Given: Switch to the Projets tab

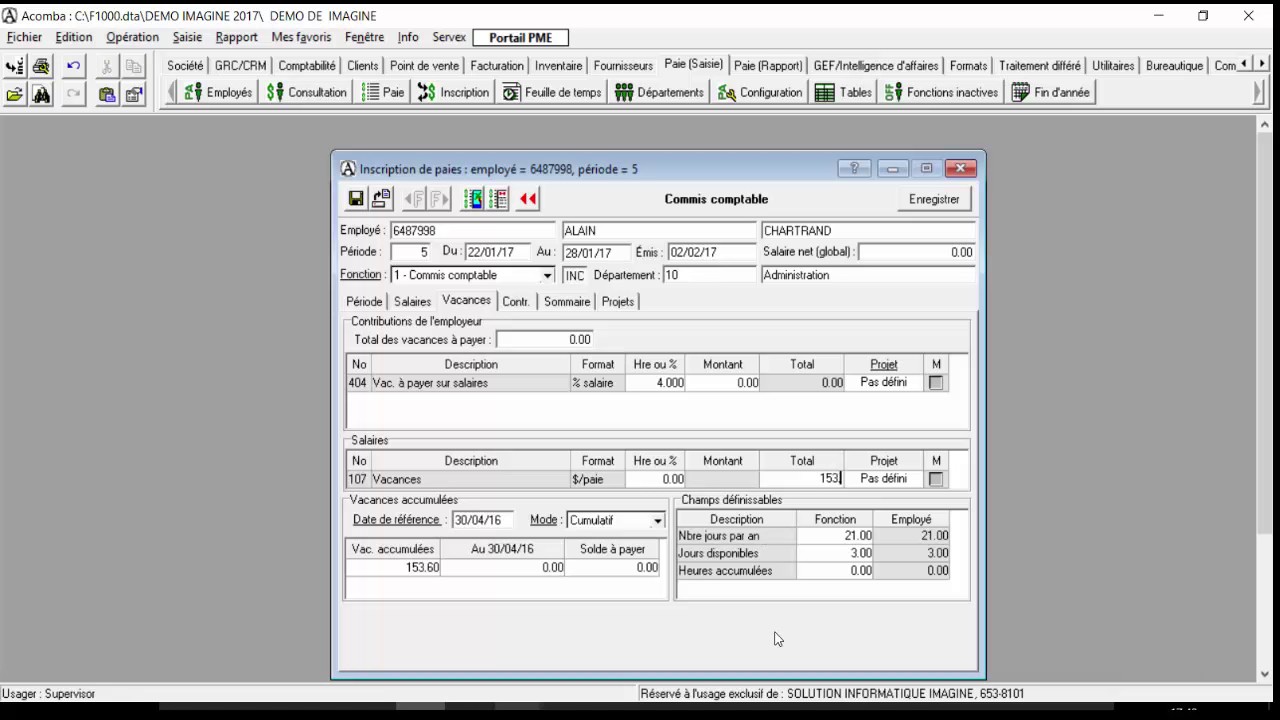Looking at the screenshot, I should [x=618, y=301].
